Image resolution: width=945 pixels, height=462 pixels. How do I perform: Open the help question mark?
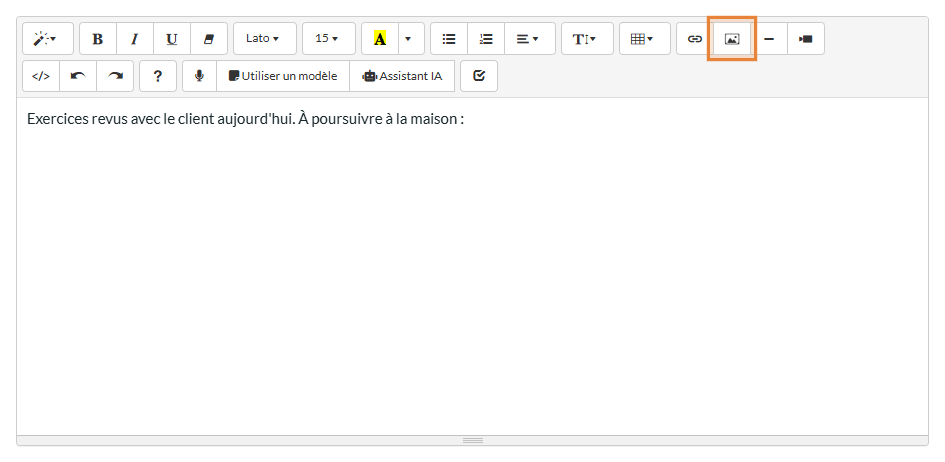tap(158, 76)
